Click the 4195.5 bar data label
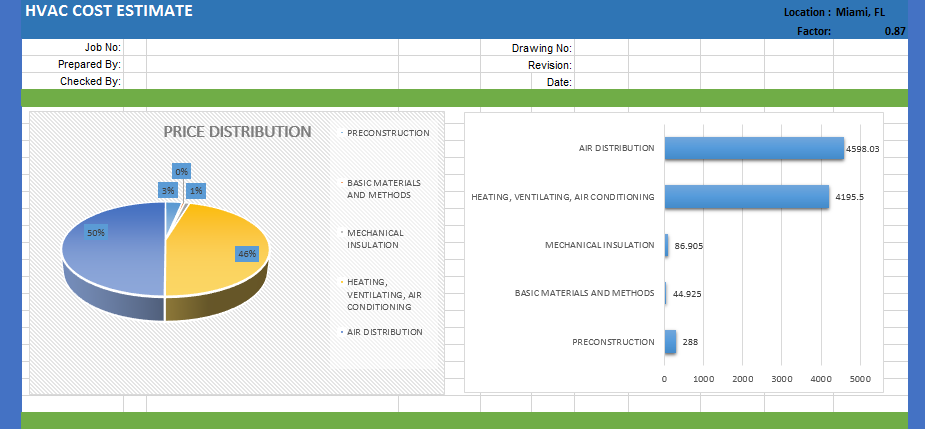 [x=849, y=197]
